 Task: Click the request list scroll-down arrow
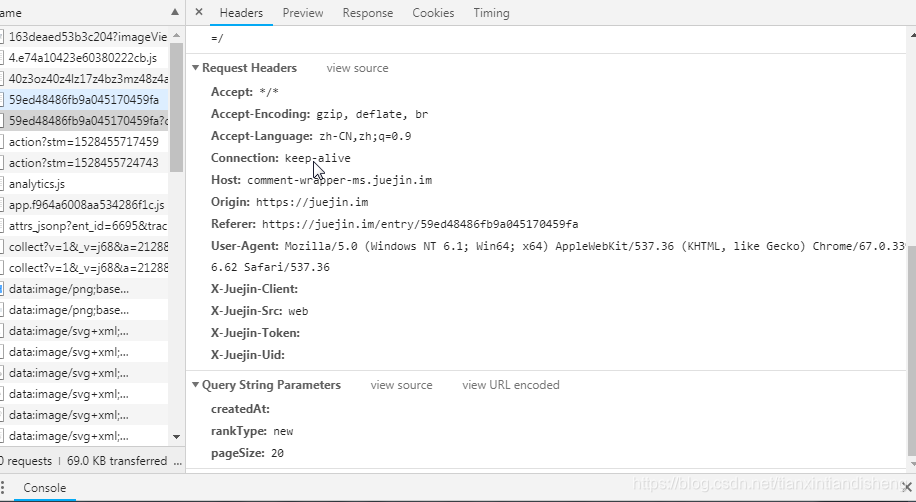coord(176,437)
